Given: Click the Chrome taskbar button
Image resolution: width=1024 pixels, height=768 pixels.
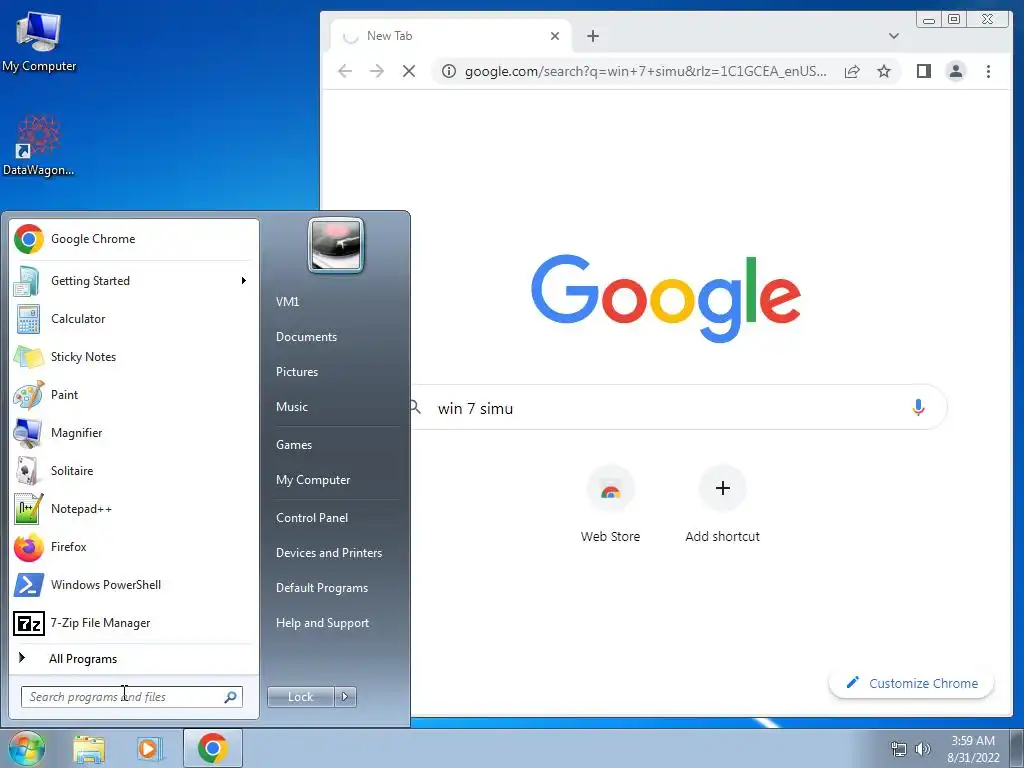Looking at the screenshot, I should (213, 748).
